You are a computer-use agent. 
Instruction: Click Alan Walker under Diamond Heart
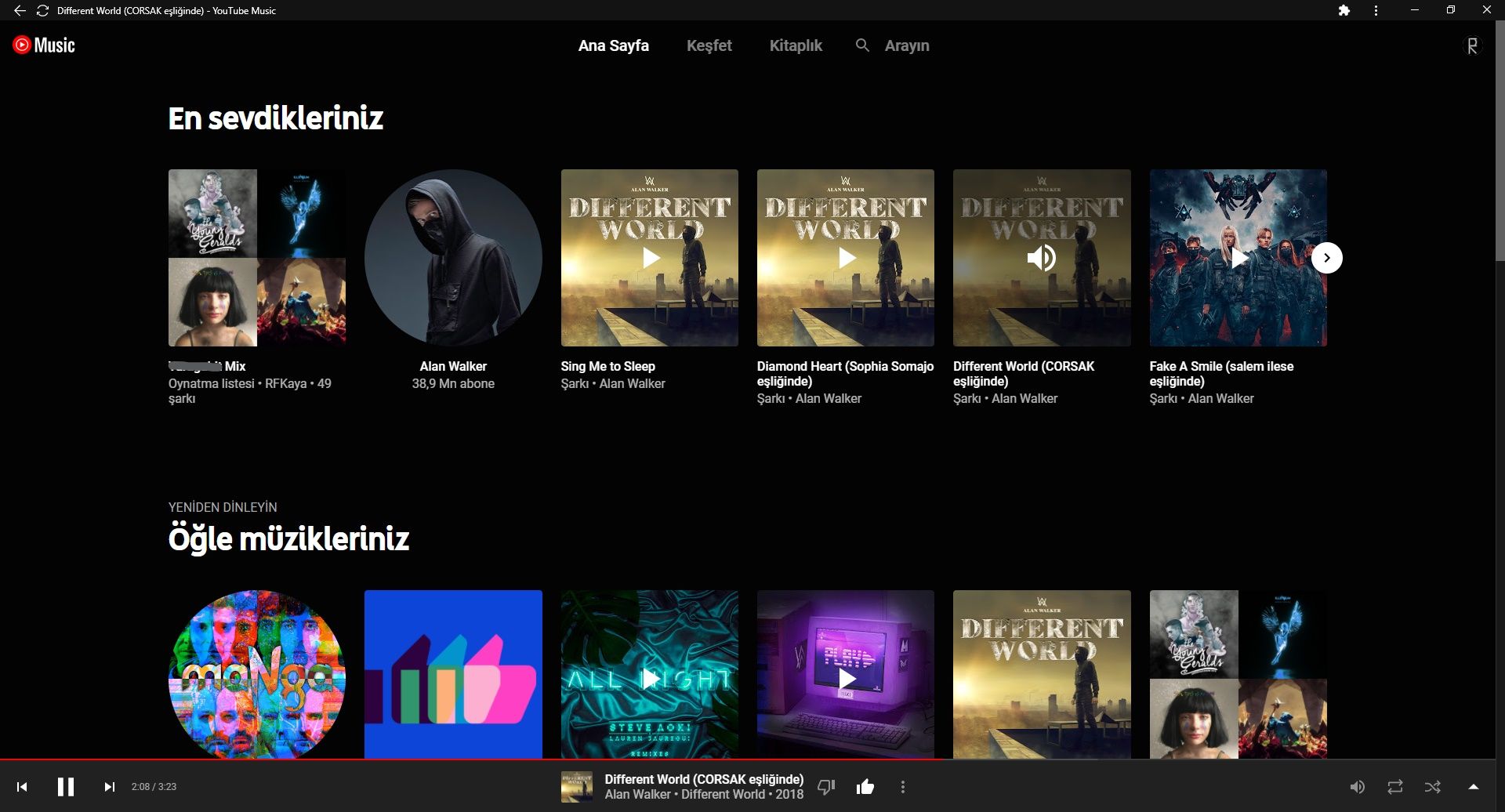point(829,398)
